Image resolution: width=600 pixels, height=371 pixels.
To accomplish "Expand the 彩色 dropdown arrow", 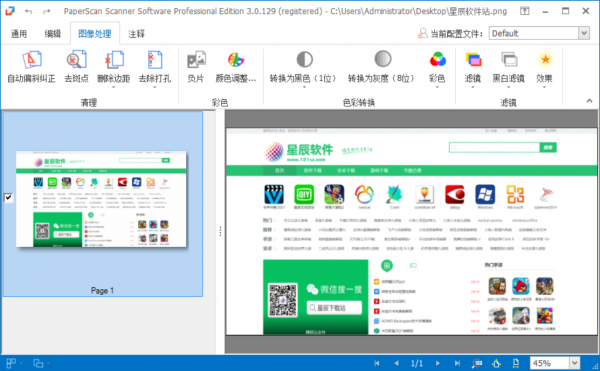I will click(x=437, y=87).
